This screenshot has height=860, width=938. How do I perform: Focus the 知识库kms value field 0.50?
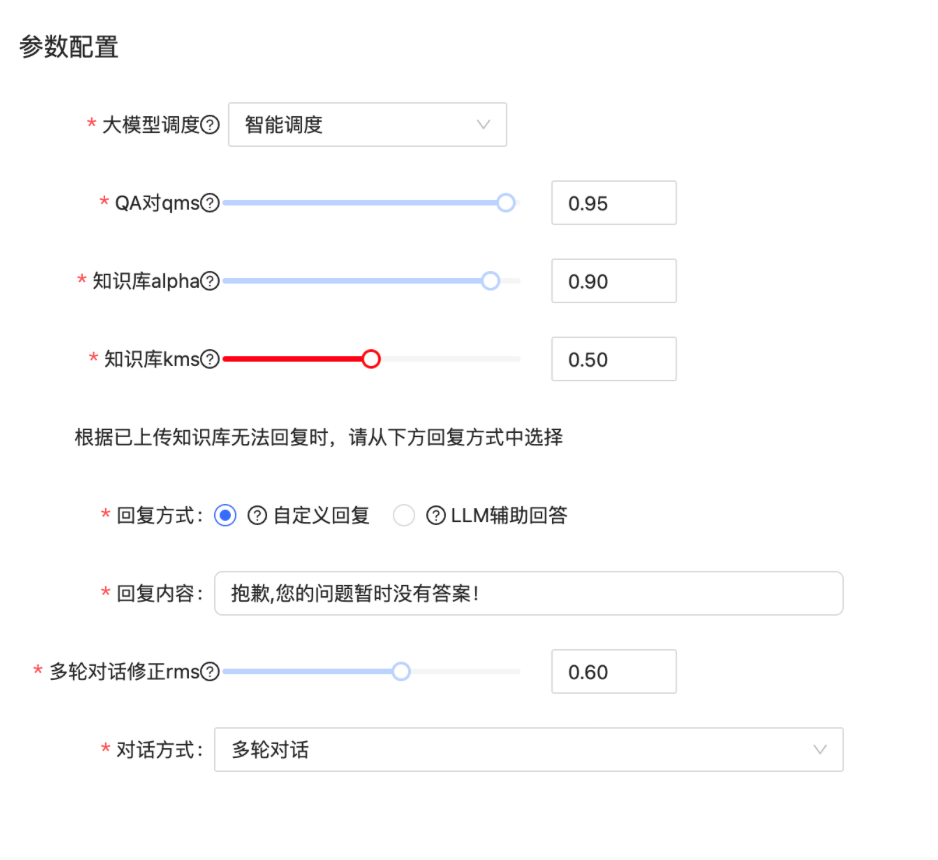tap(613, 359)
